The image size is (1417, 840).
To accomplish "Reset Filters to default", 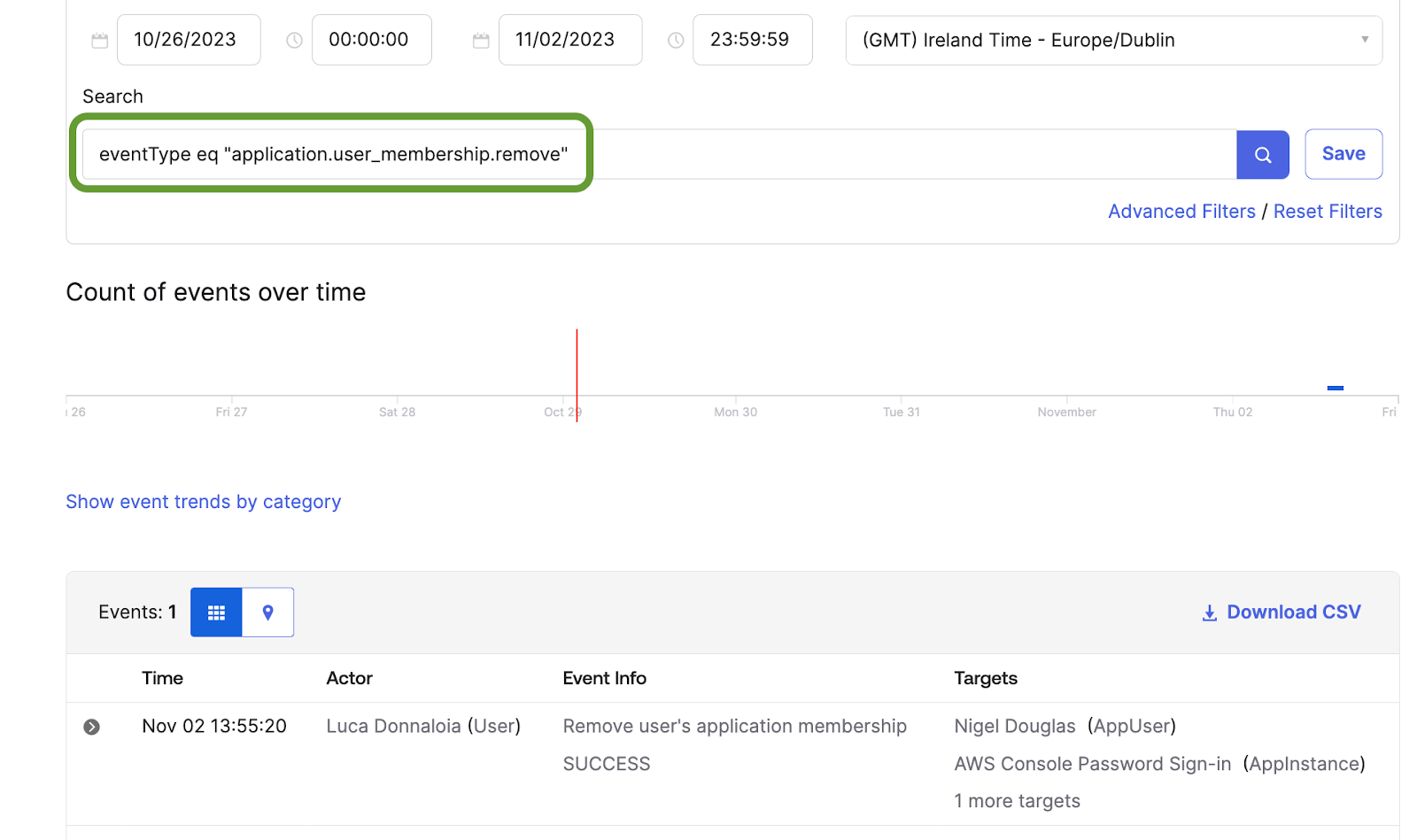I will tap(1327, 212).
